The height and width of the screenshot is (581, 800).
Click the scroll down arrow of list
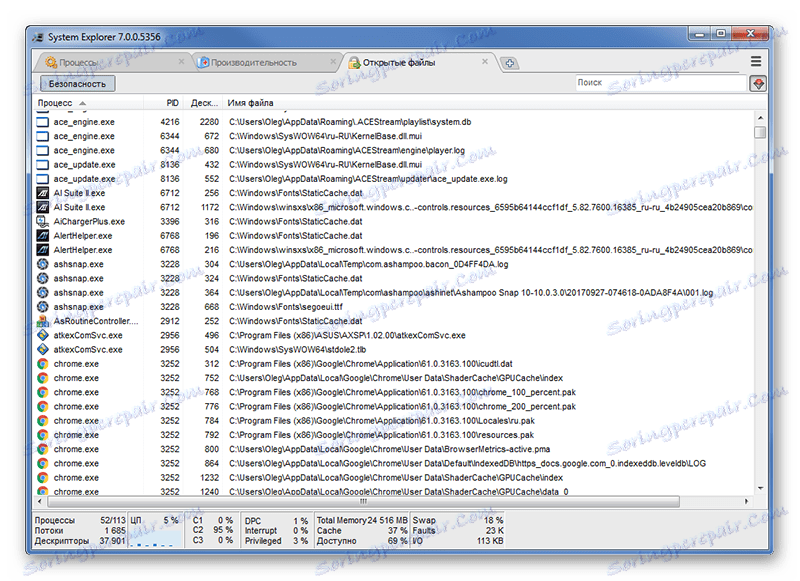coord(760,489)
